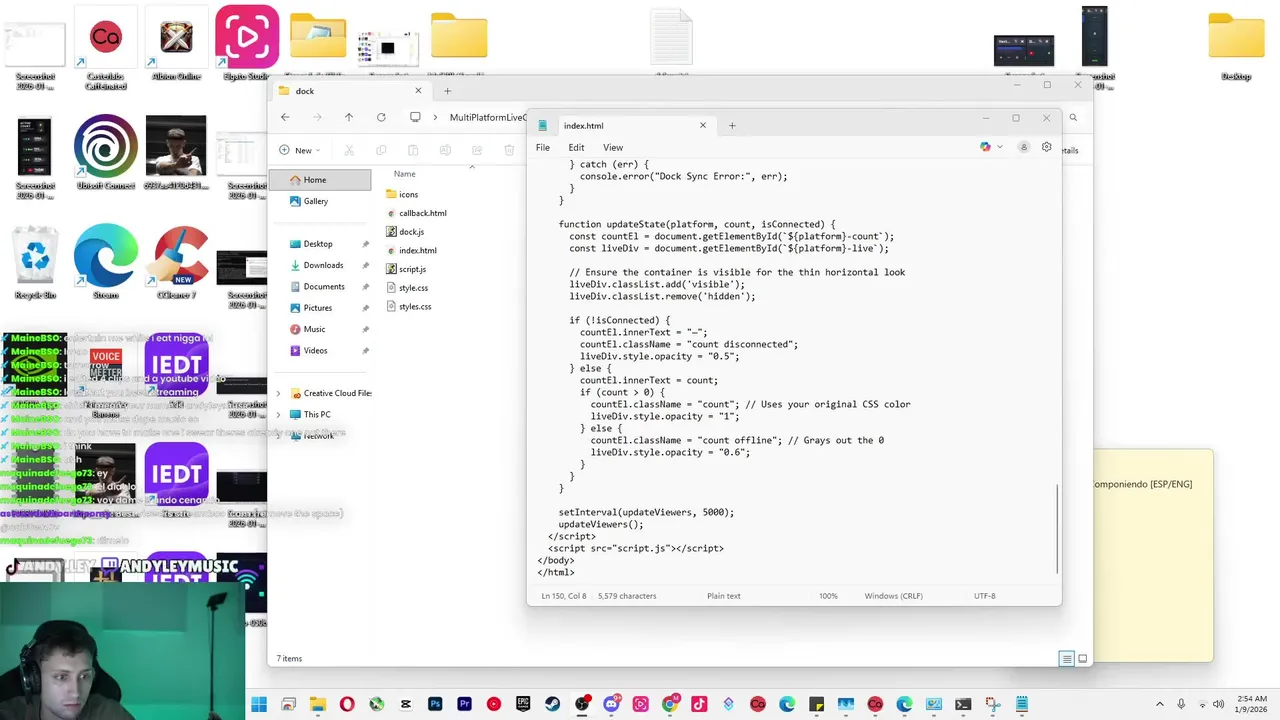Select Gallery in Explorer navigation pane
Screen dimensions: 1280x720
(320, 201)
